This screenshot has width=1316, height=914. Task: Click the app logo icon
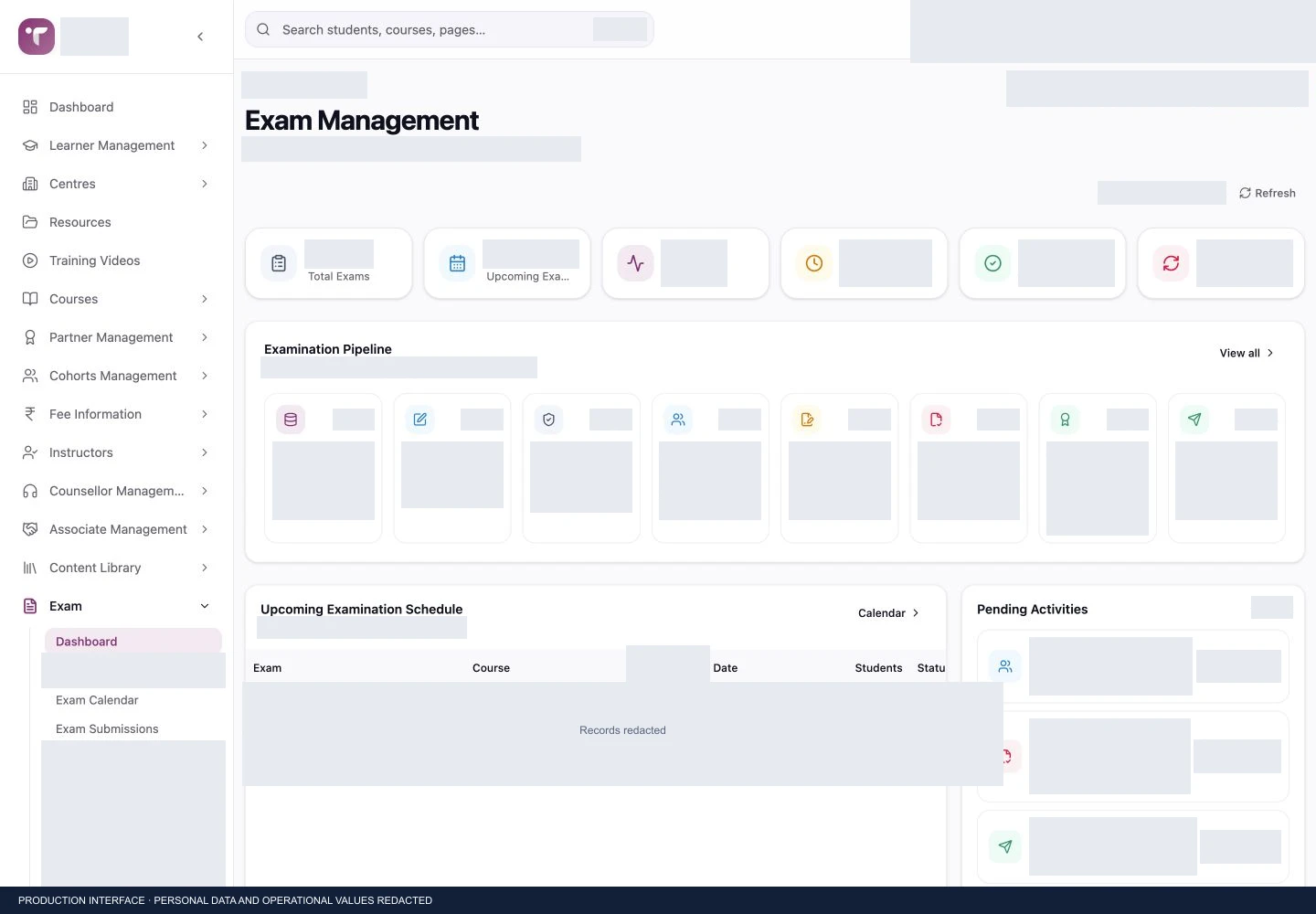click(37, 37)
